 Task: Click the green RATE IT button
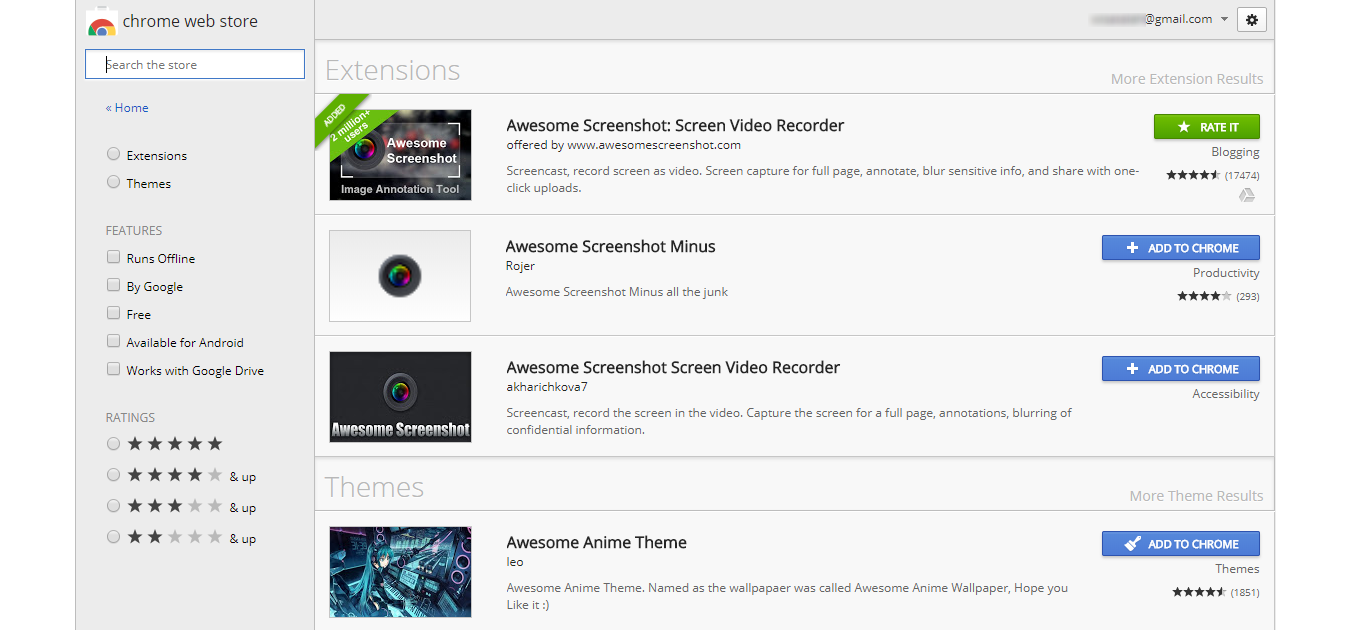[x=1207, y=127]
